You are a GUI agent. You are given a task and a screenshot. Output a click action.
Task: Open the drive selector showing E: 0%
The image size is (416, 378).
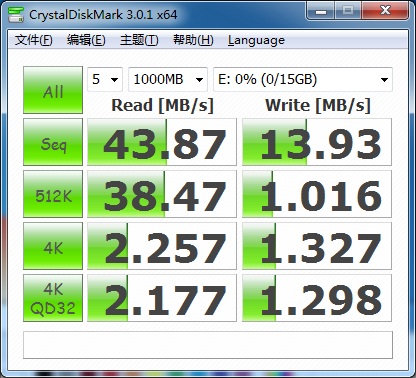pos(303,79)
